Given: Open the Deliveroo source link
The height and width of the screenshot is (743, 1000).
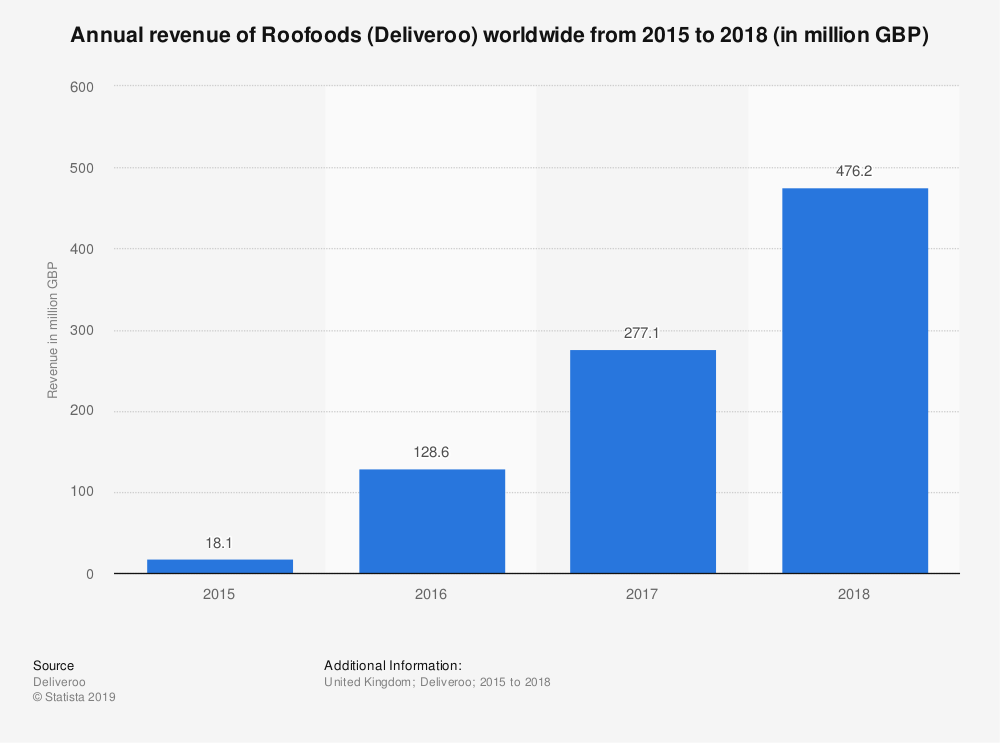Looking at the screenshot, I should pos(59,682).
